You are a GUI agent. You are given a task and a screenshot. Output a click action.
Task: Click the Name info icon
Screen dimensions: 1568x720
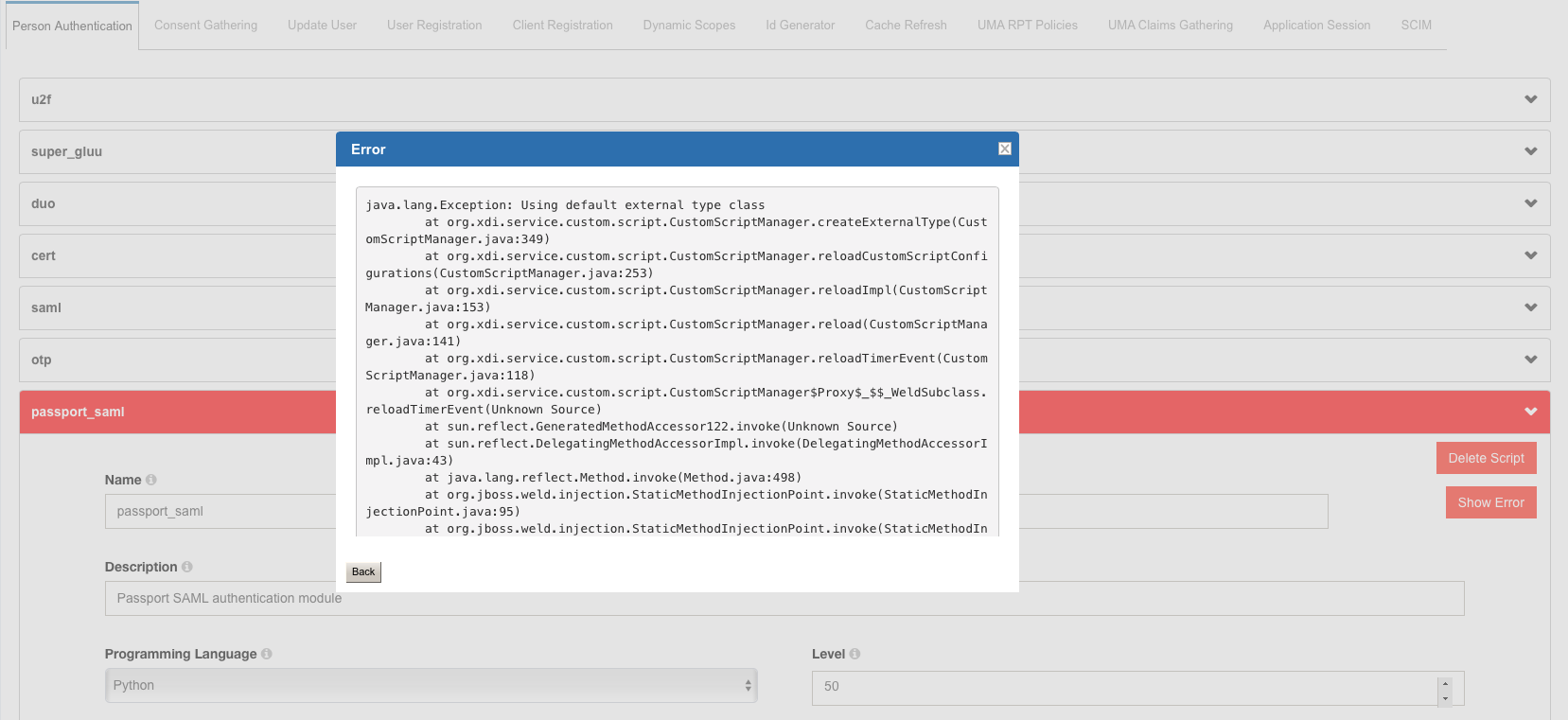tap(151, 480)
